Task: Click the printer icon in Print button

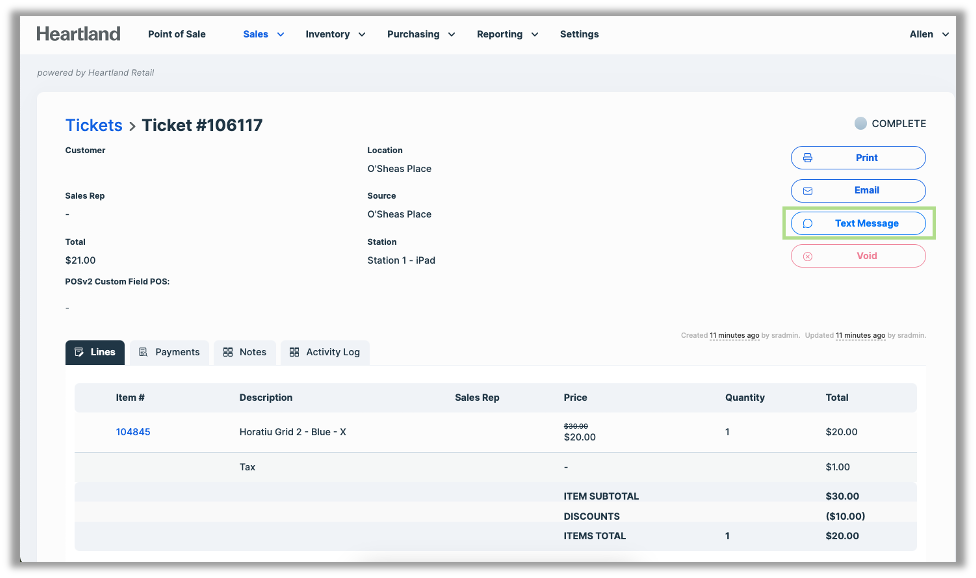Action: click(x=808, y=158)
